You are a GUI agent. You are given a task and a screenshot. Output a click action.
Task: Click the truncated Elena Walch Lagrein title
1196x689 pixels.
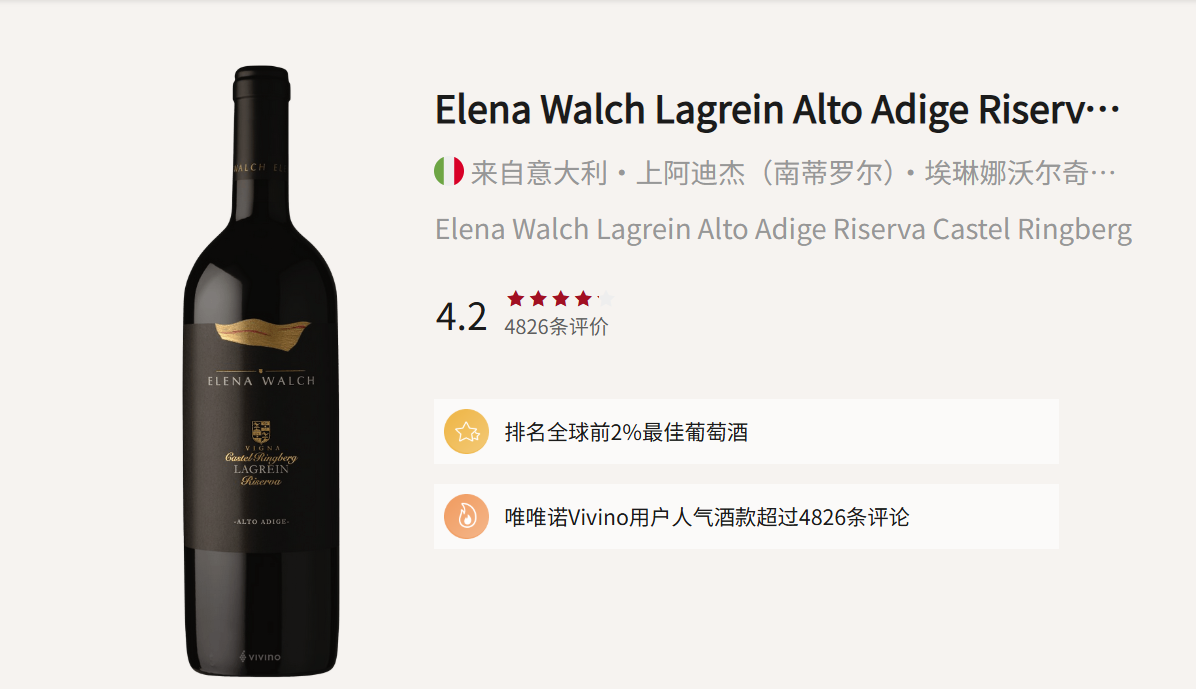point(777,109)
